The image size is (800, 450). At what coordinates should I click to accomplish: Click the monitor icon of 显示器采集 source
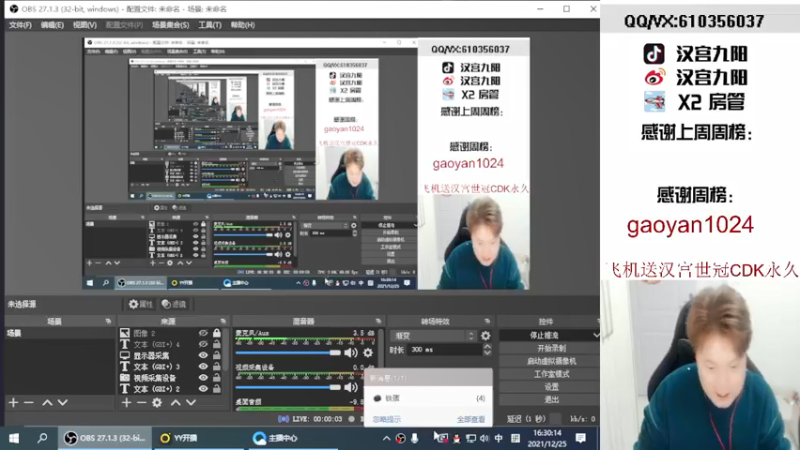[x=124, y=356]
